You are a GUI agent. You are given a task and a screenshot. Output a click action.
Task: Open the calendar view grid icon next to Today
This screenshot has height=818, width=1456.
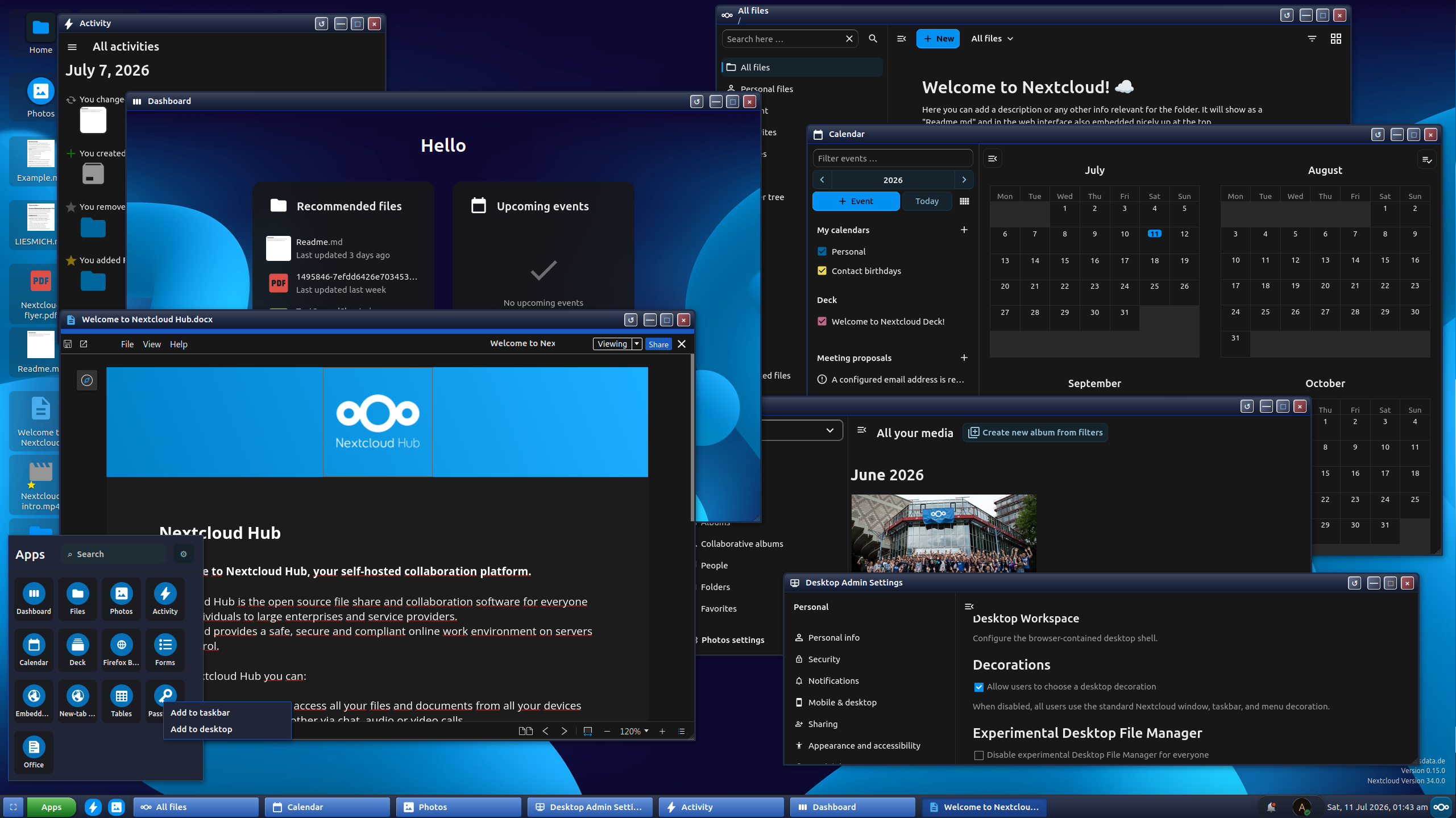(x=964, y=201)
